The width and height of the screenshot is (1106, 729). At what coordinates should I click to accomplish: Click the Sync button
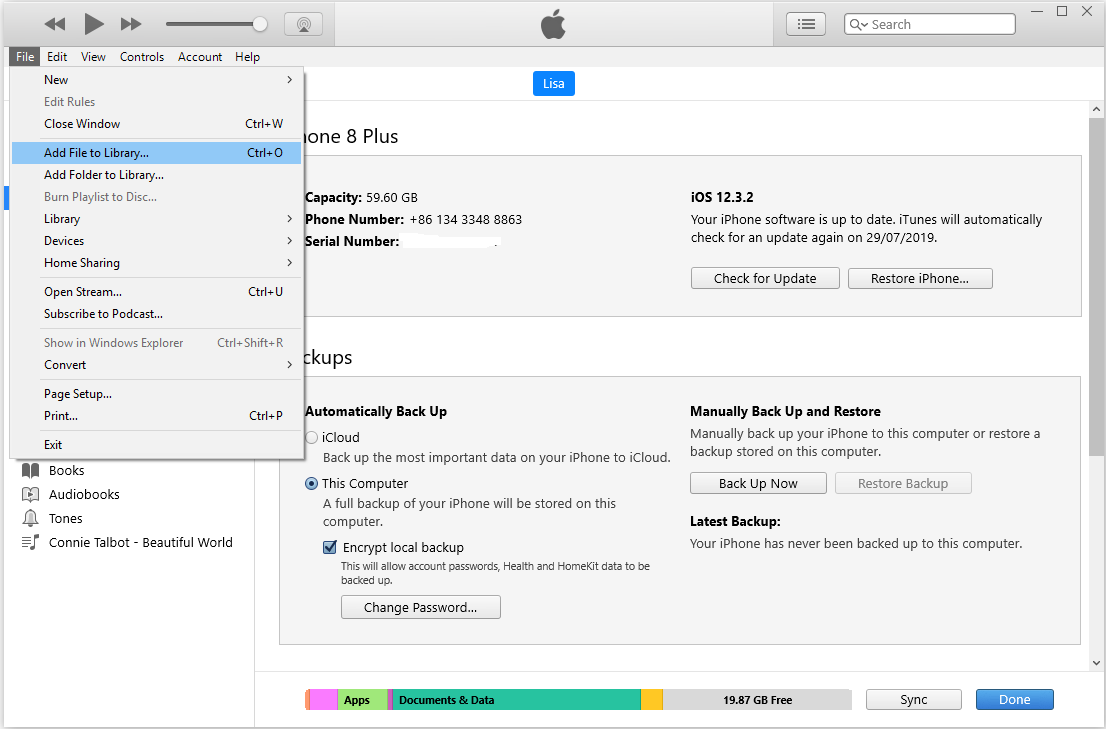pyautogui.click(x=913, y=699)
